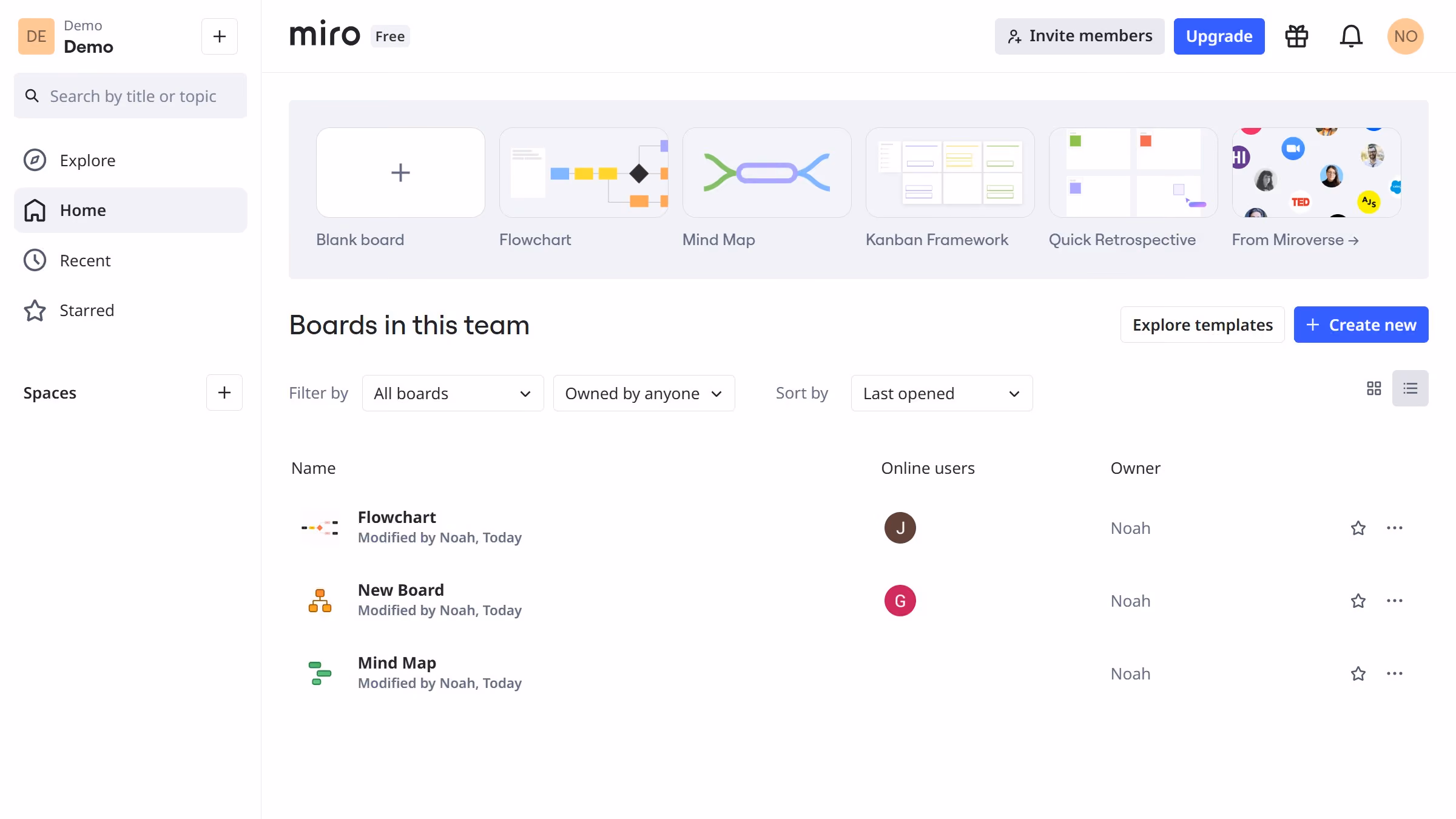This screenshot has width=1456, height=819.
Task: Open the Mind Map board by its name
Action: pos(397,662)
